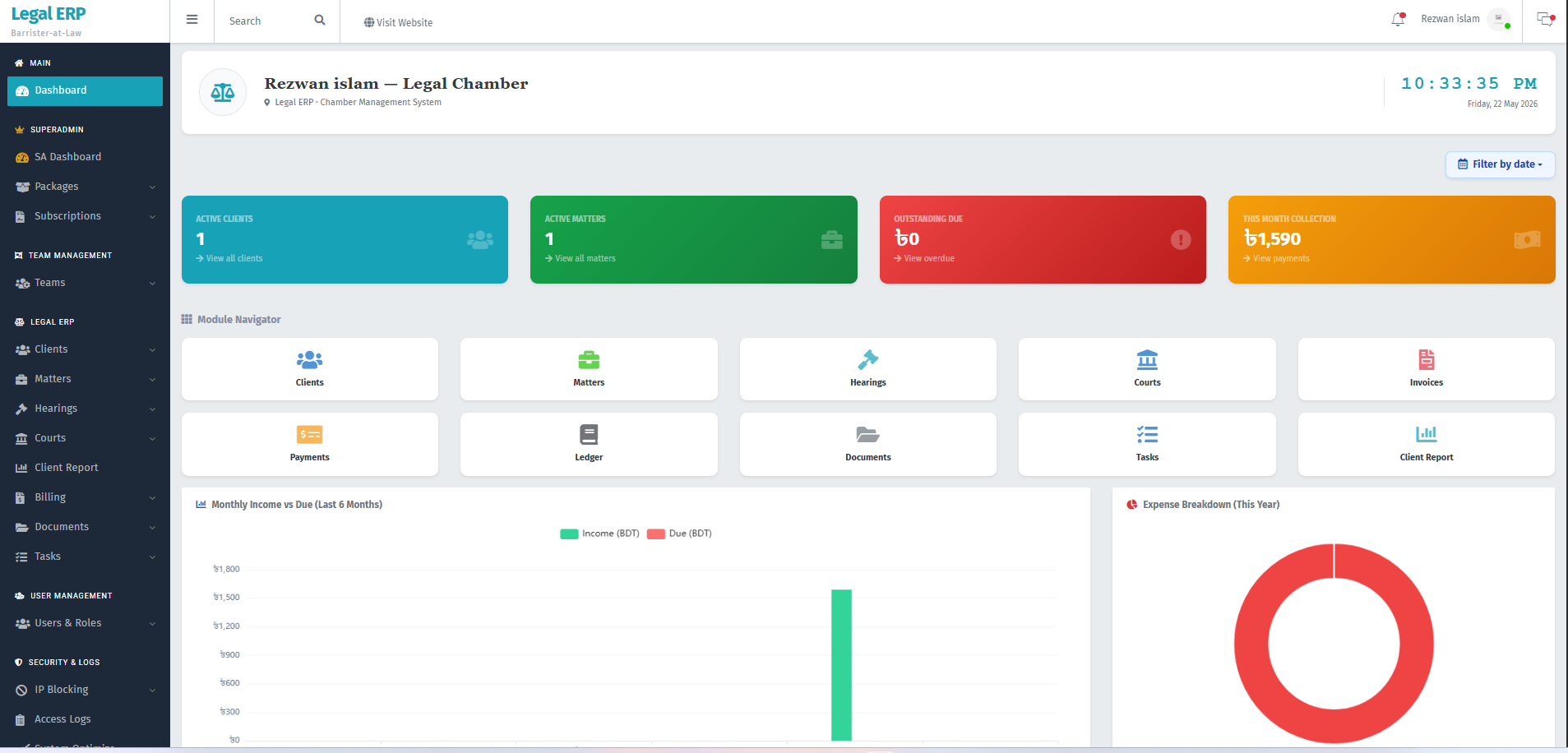This screenshot has height=753, width=1568.
Task: Expand the Packages sidebar menu
Action: click(85, 187)
